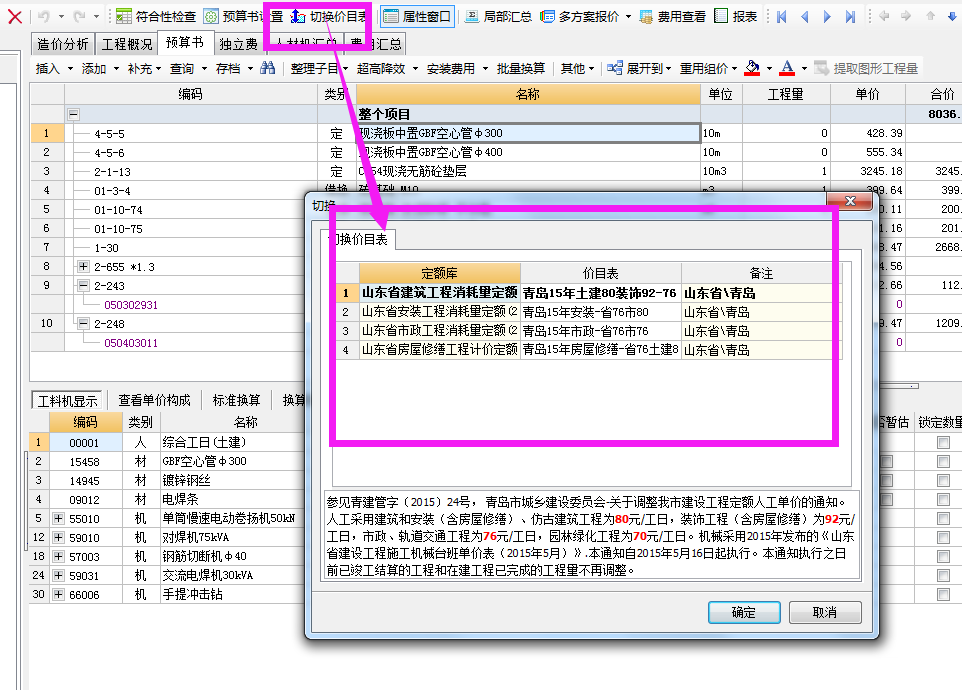
Task: Tick 锁定数量 checkbox in row 55010
Action: click(944, 518)
